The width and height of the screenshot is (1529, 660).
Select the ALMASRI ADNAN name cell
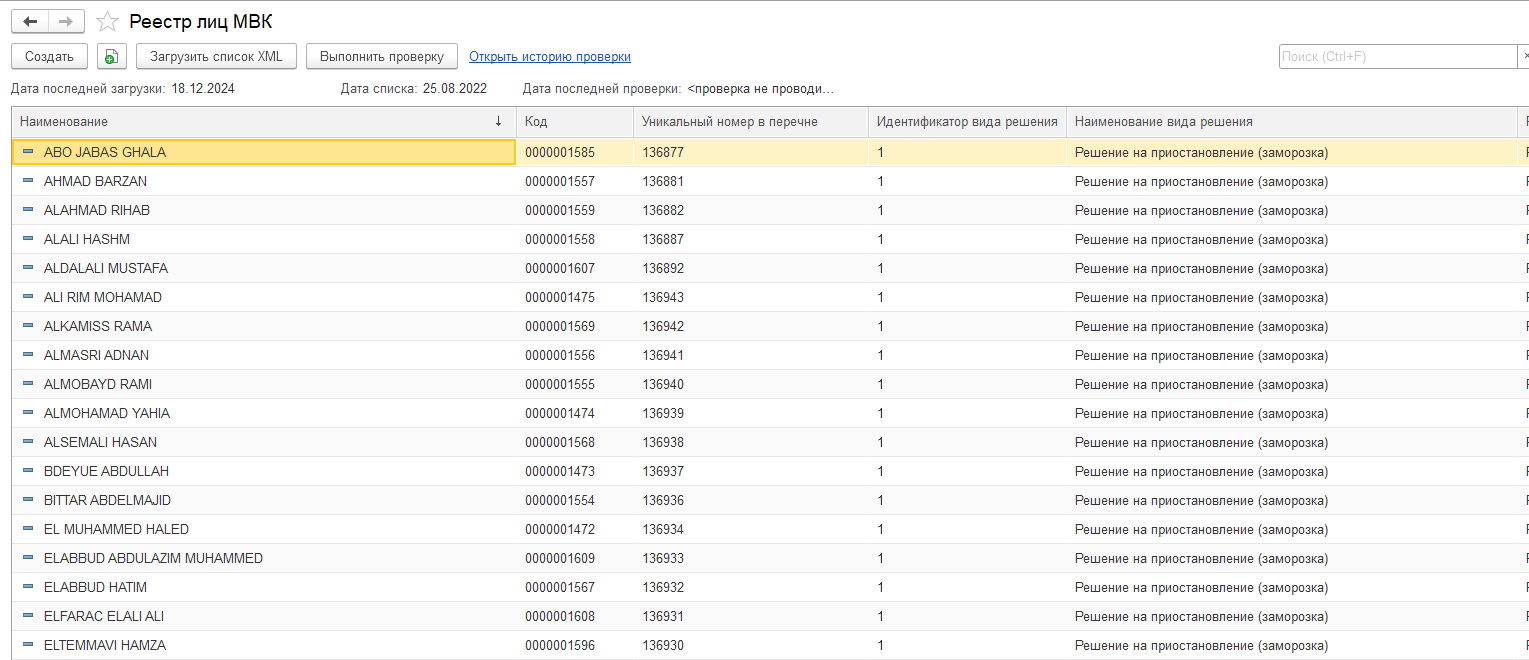pos(263,355)
